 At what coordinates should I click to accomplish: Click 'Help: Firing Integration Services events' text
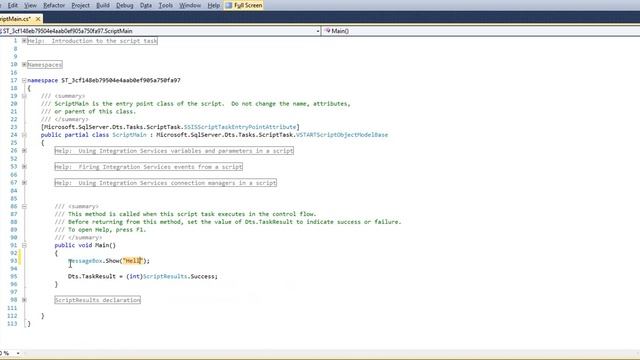[x=149, y=167]
